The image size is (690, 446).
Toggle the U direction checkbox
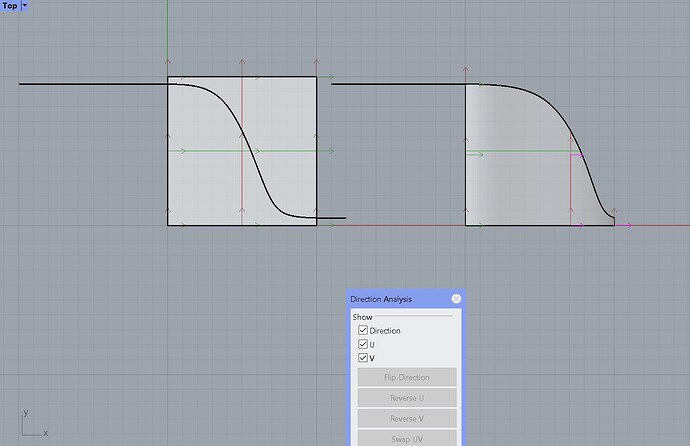(363, 344)
